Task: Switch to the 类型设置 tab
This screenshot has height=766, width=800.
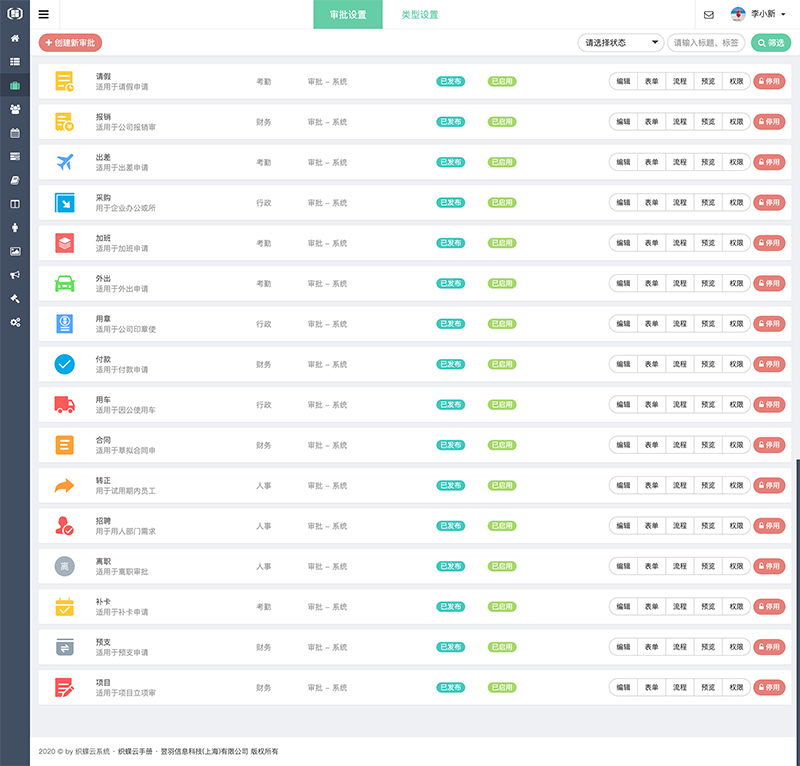Action: tap(419, 15)
